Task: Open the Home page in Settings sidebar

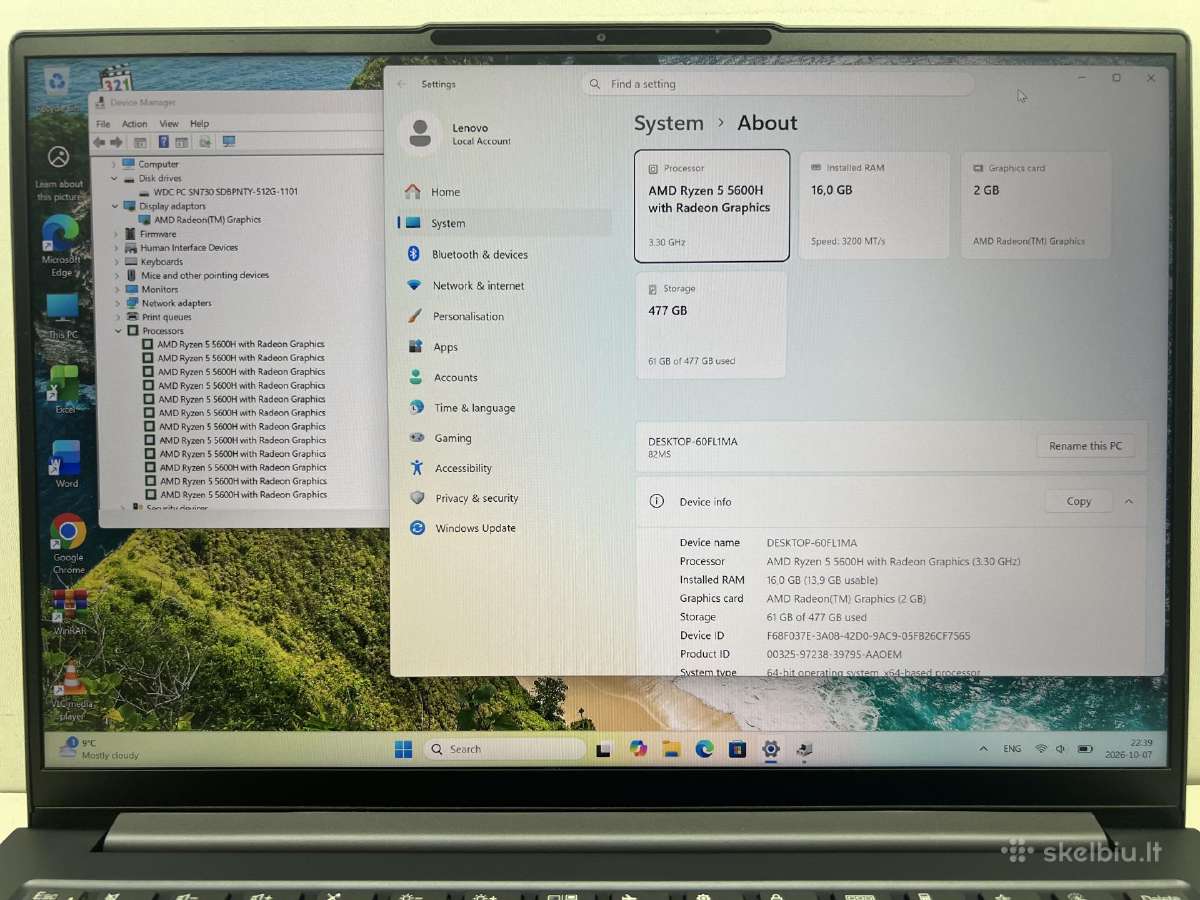Action: click(434, 192)
